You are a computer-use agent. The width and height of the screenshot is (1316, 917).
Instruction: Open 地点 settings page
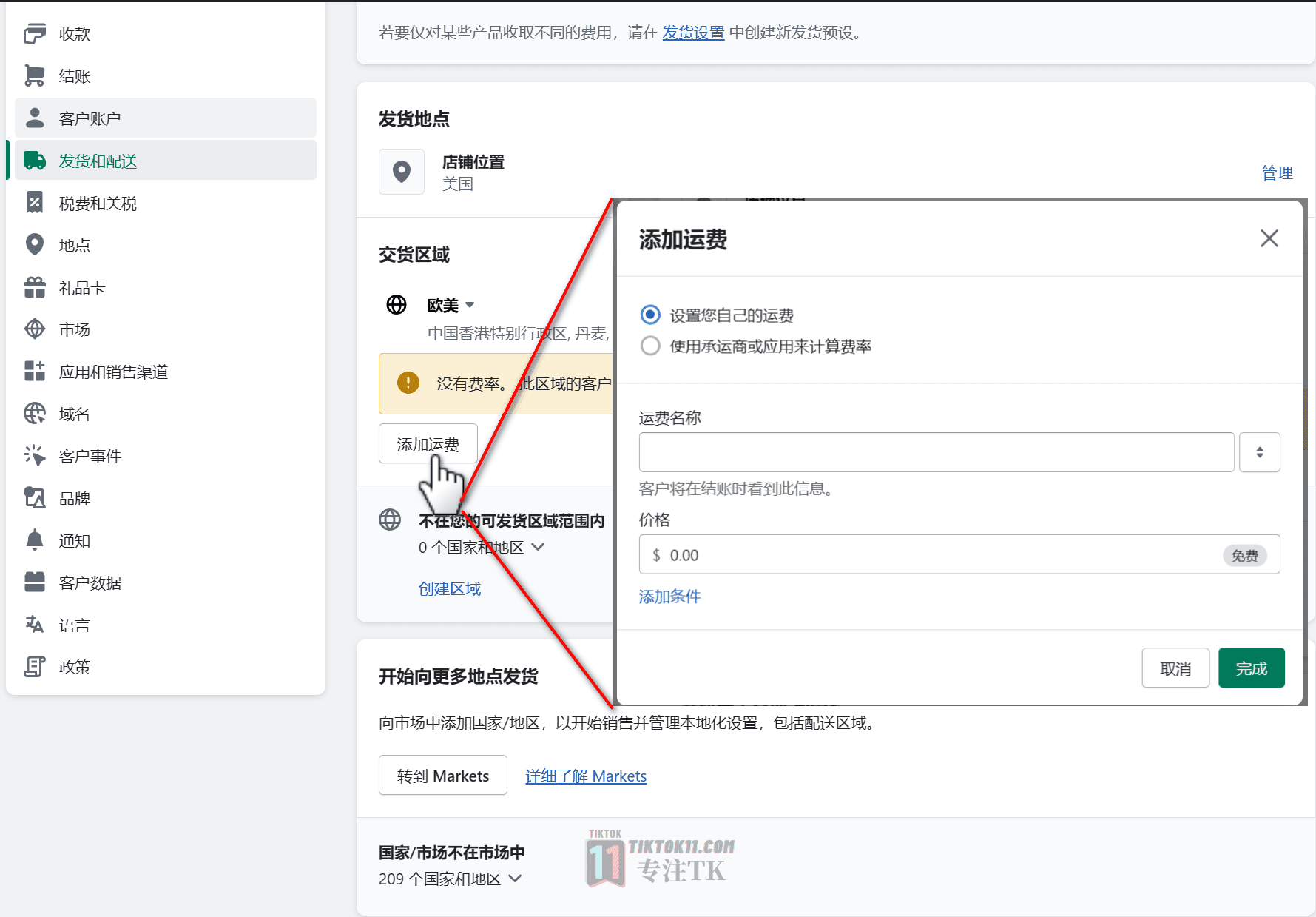166,245
